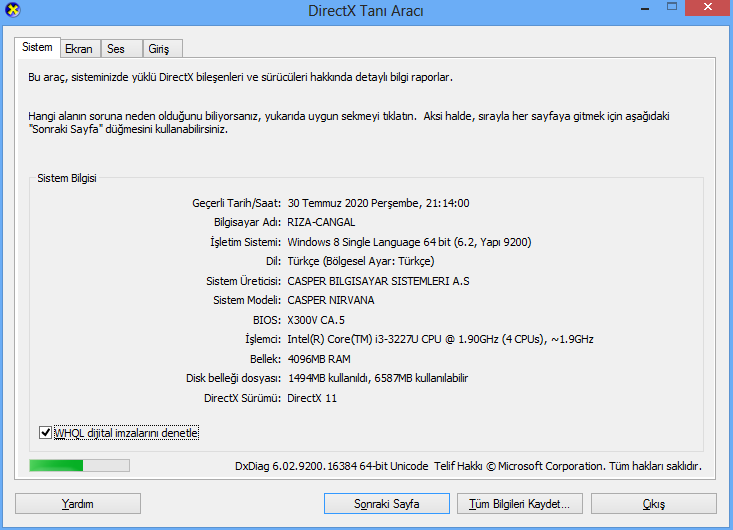The image size is (733, 530).
Task: Click 4096MB RAM value
Action: click(319, 359)
